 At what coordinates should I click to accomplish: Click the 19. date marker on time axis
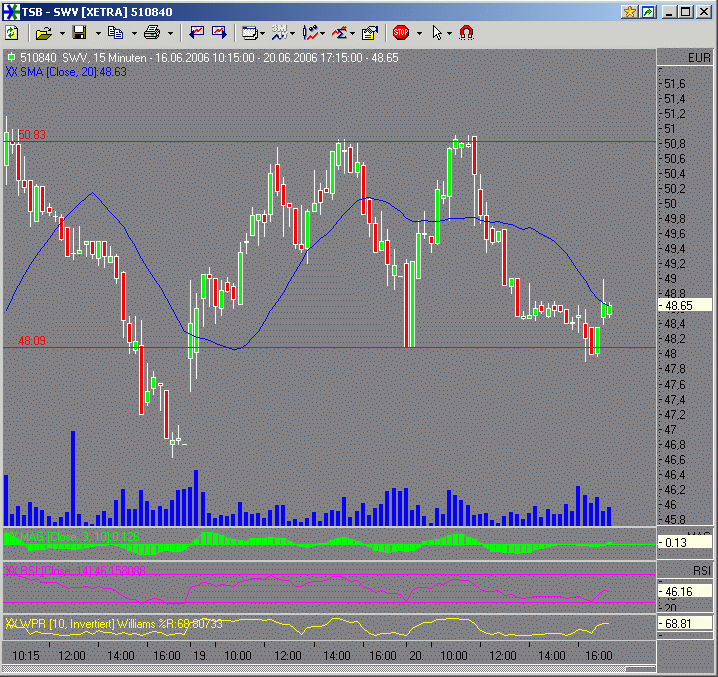pyautogui.click(x=200, y=655)
